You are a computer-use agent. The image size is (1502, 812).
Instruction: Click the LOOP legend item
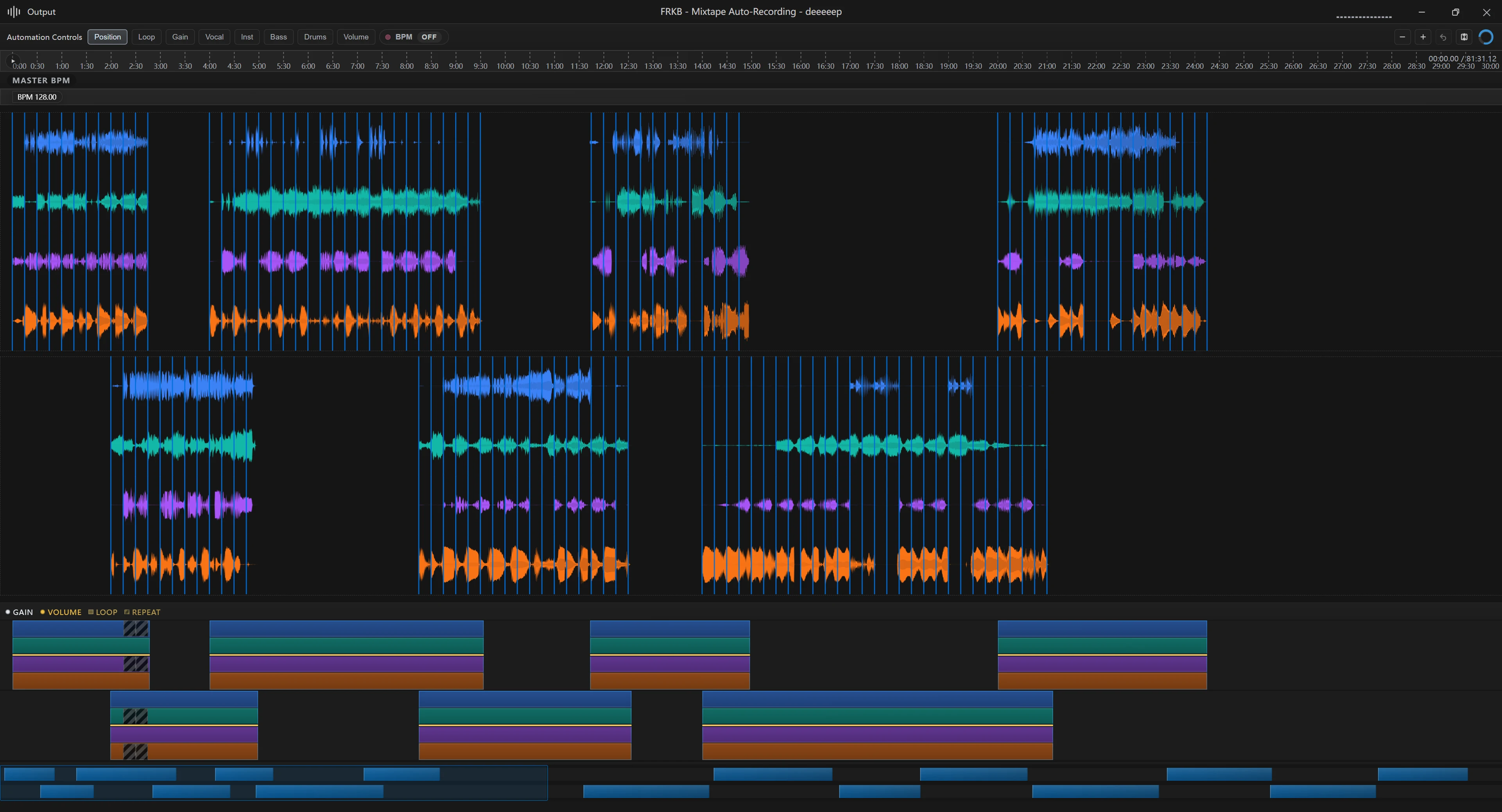(x=102, y=612)
